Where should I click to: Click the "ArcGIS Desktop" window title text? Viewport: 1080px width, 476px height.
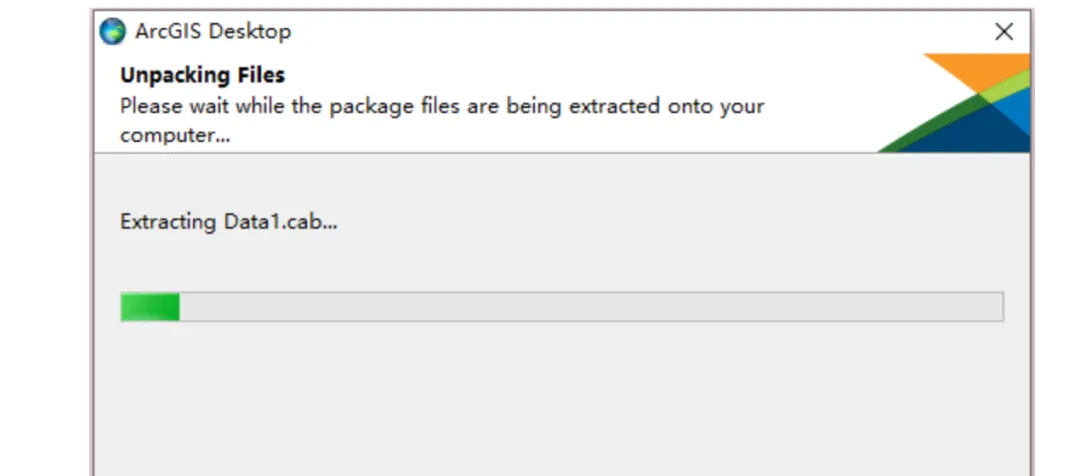[212, 31]
